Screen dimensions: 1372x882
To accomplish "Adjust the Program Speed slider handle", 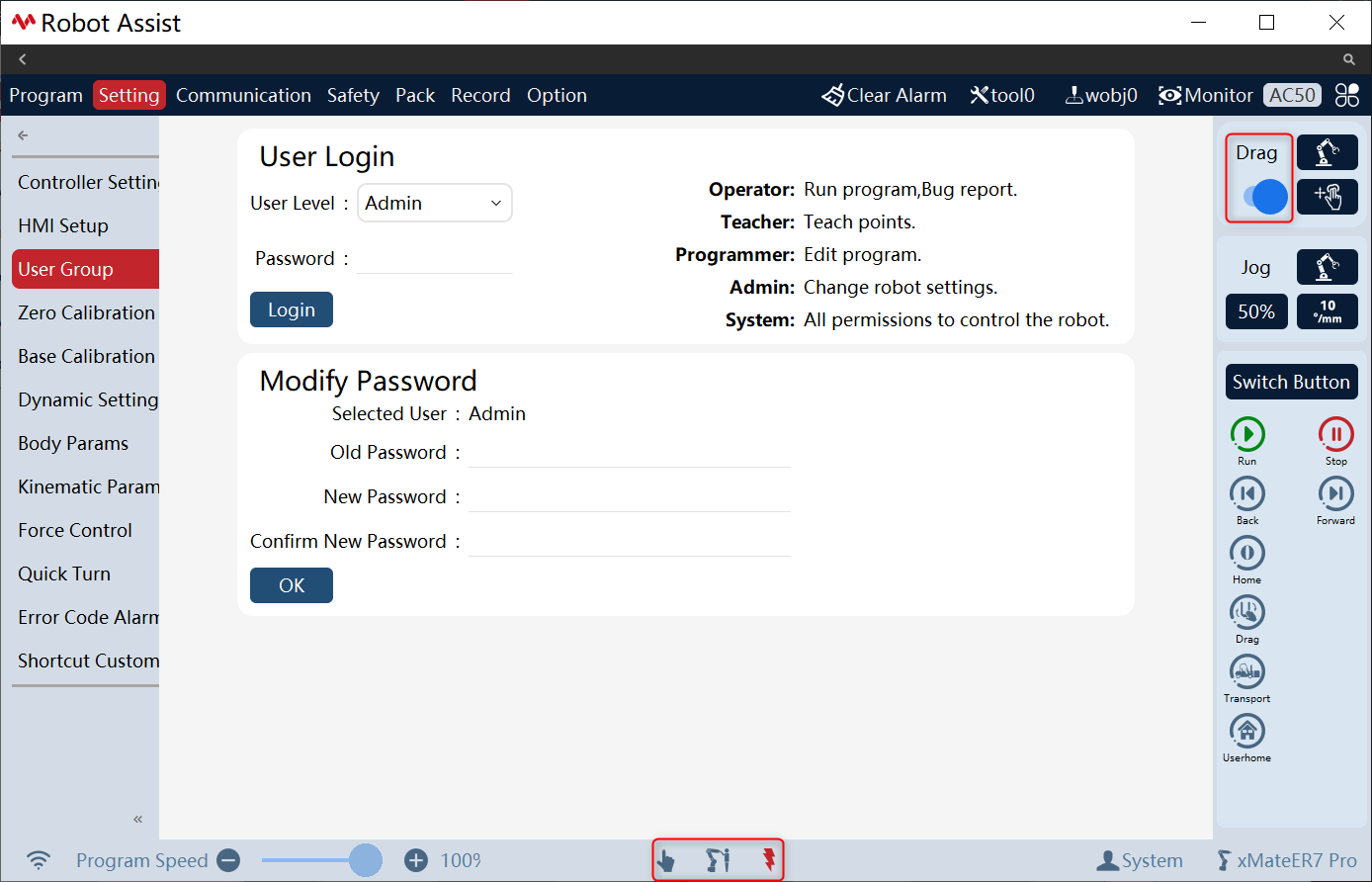I will pos(366,860).
